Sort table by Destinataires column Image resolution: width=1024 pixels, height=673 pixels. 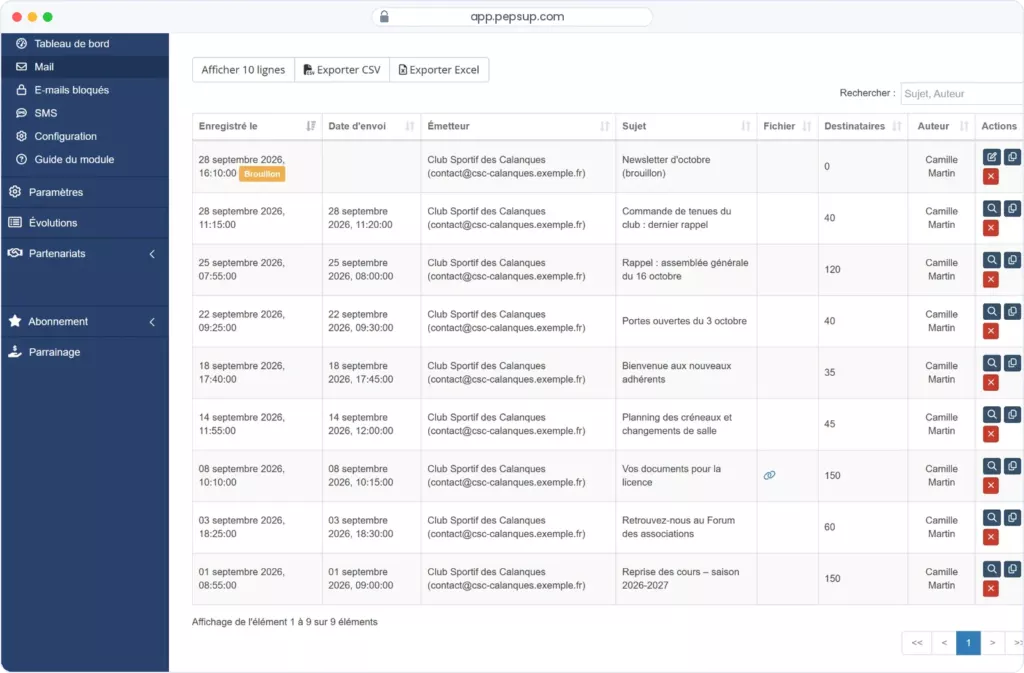point(863,126)
